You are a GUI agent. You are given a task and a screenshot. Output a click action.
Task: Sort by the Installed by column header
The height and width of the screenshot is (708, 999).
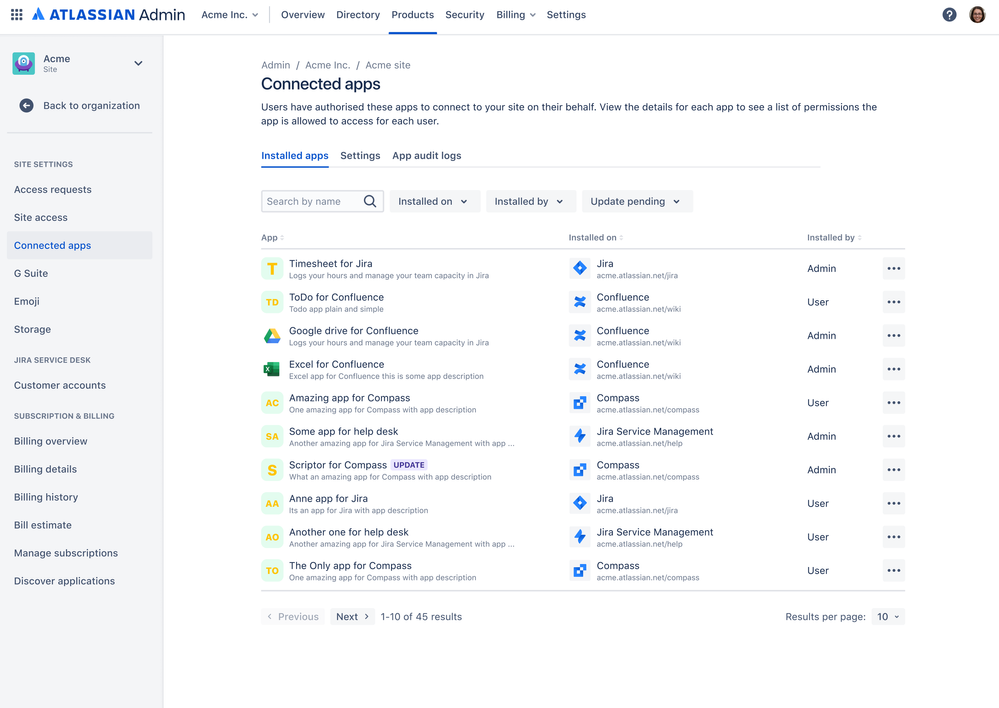coord(834,238)
